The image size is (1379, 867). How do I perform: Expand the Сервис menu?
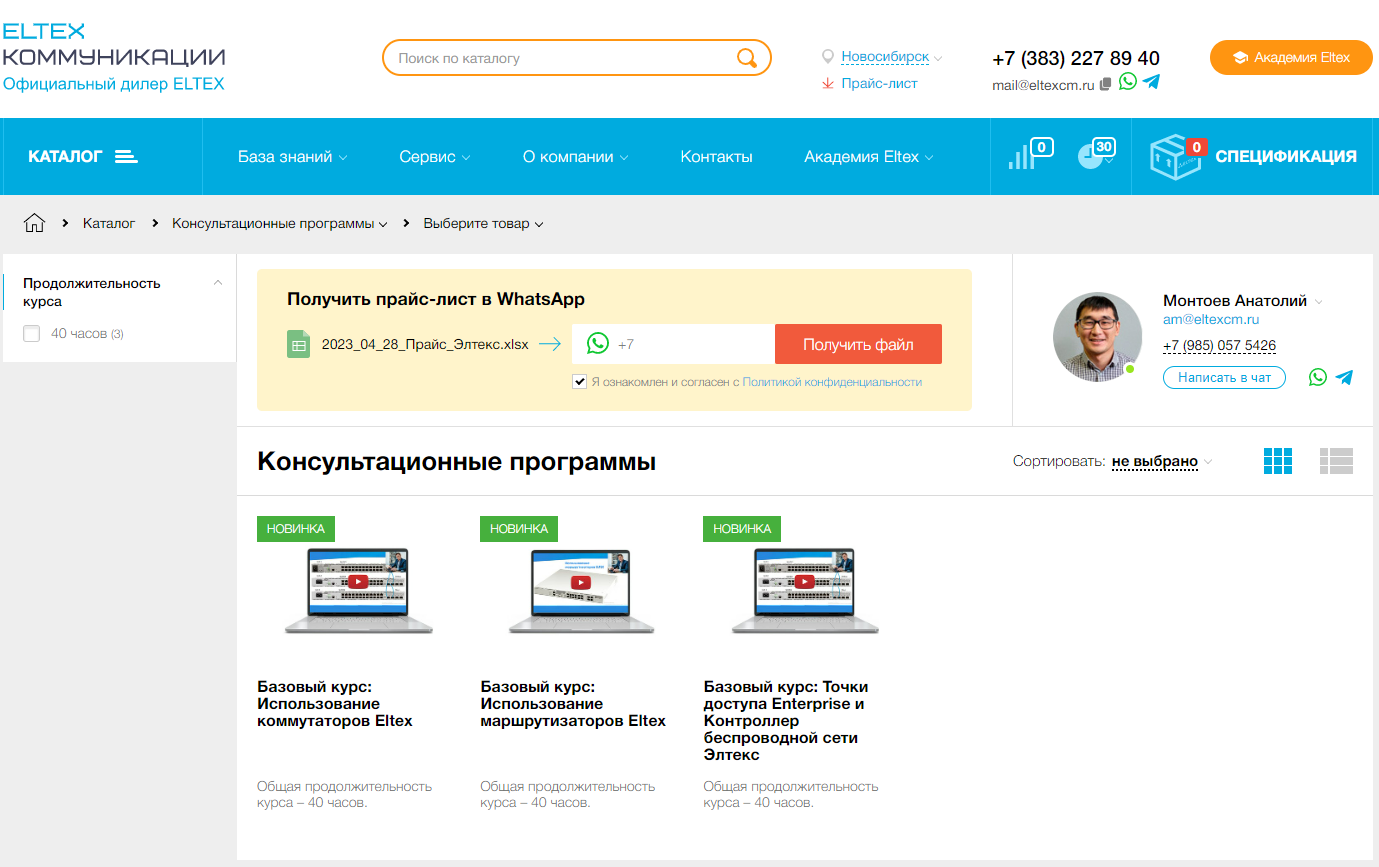pyautogui.click(x=435, y=157)
